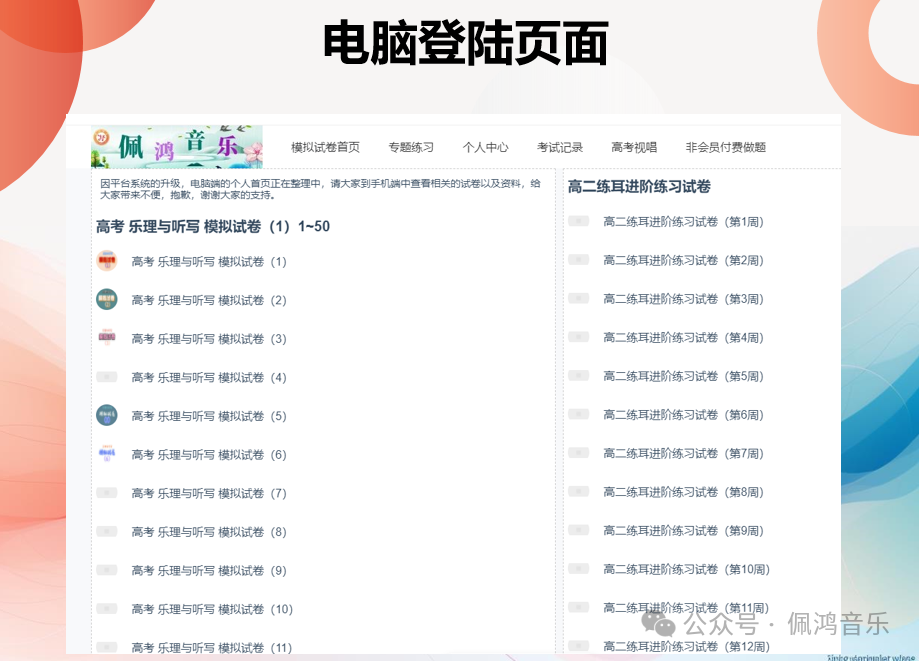
Task: Open 高考 乐理与听写 模拟试卷 (7)
Action: pos(209,493)
